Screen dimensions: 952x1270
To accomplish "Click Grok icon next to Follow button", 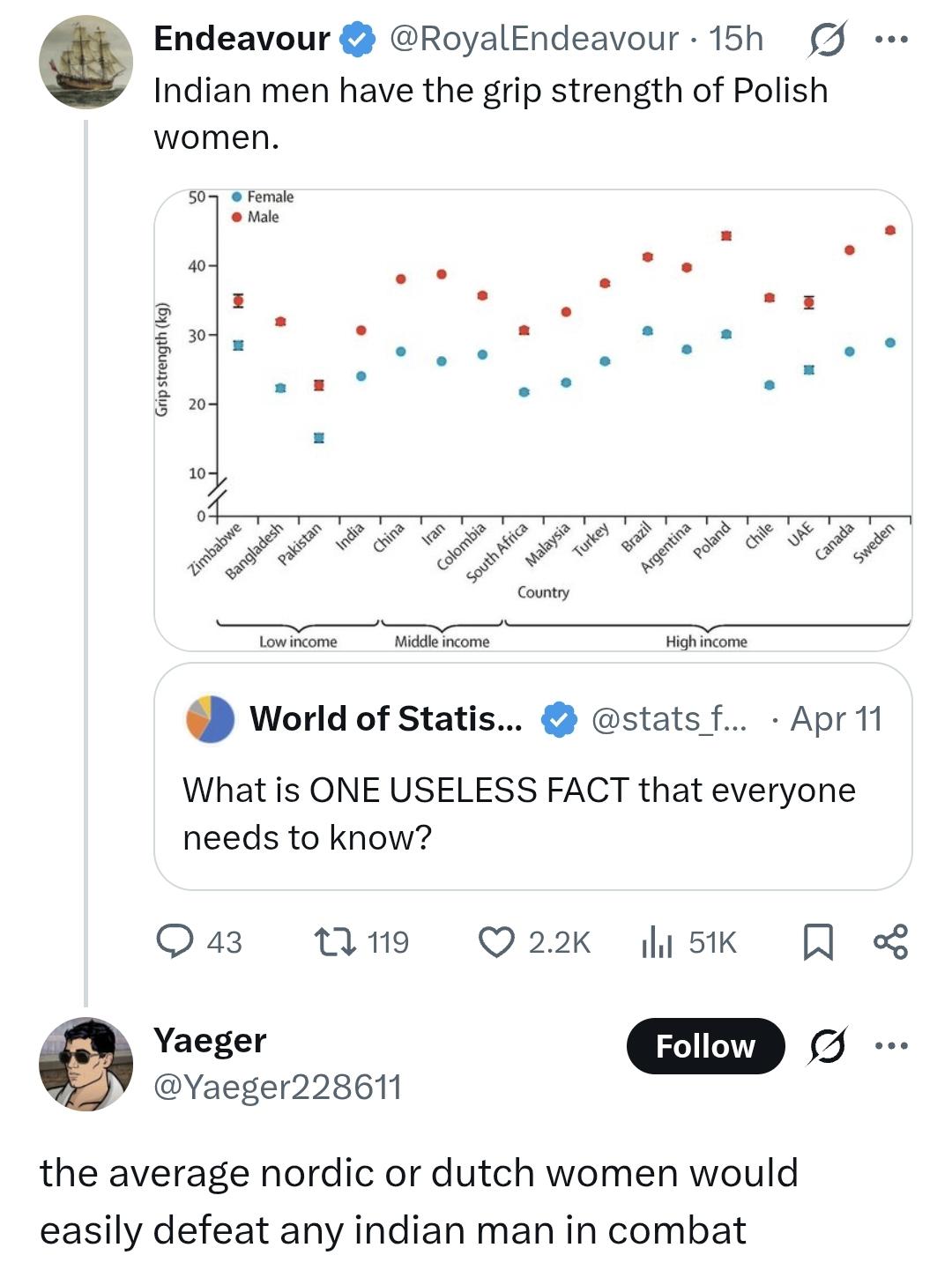I will (x=827, y=1046).
